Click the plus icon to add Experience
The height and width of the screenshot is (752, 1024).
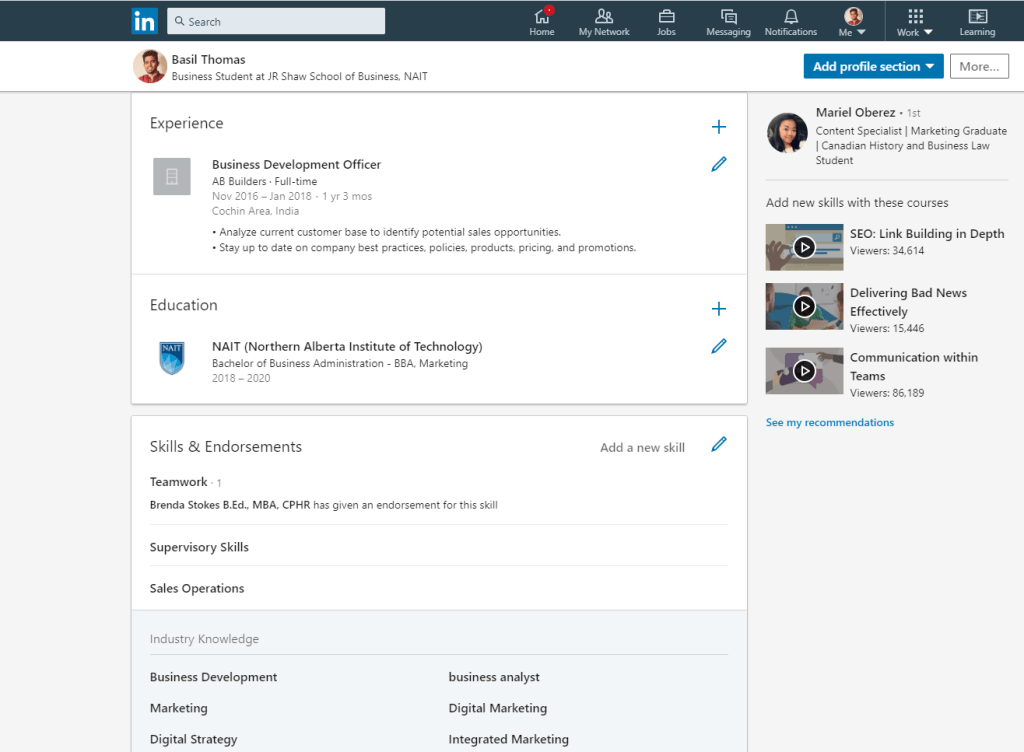click(x=718, y=127)
